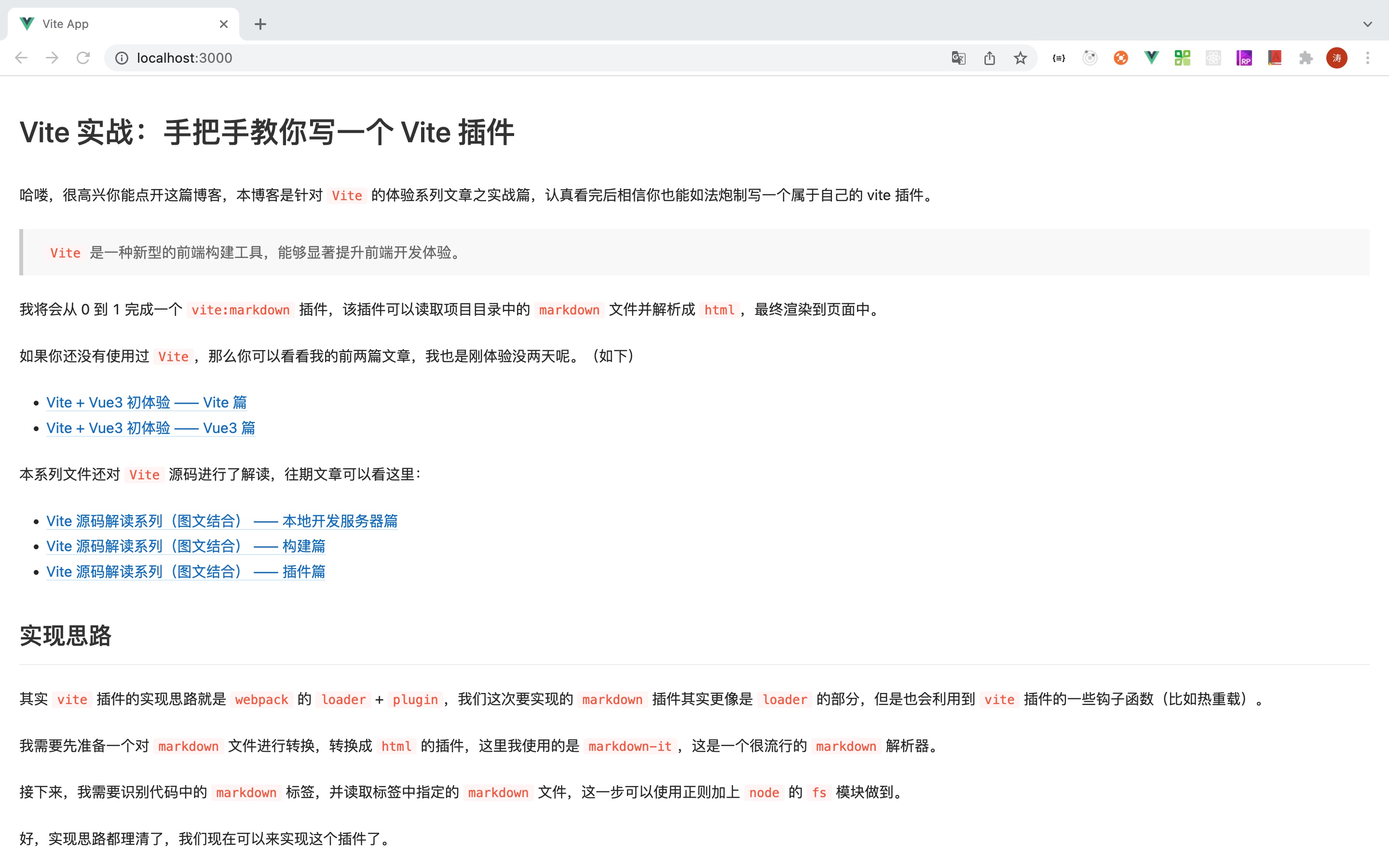Click the inline code 'html' after 文件并解析成
The width and height of the screenshot is (1389, 868).
[x=719, y=310]
